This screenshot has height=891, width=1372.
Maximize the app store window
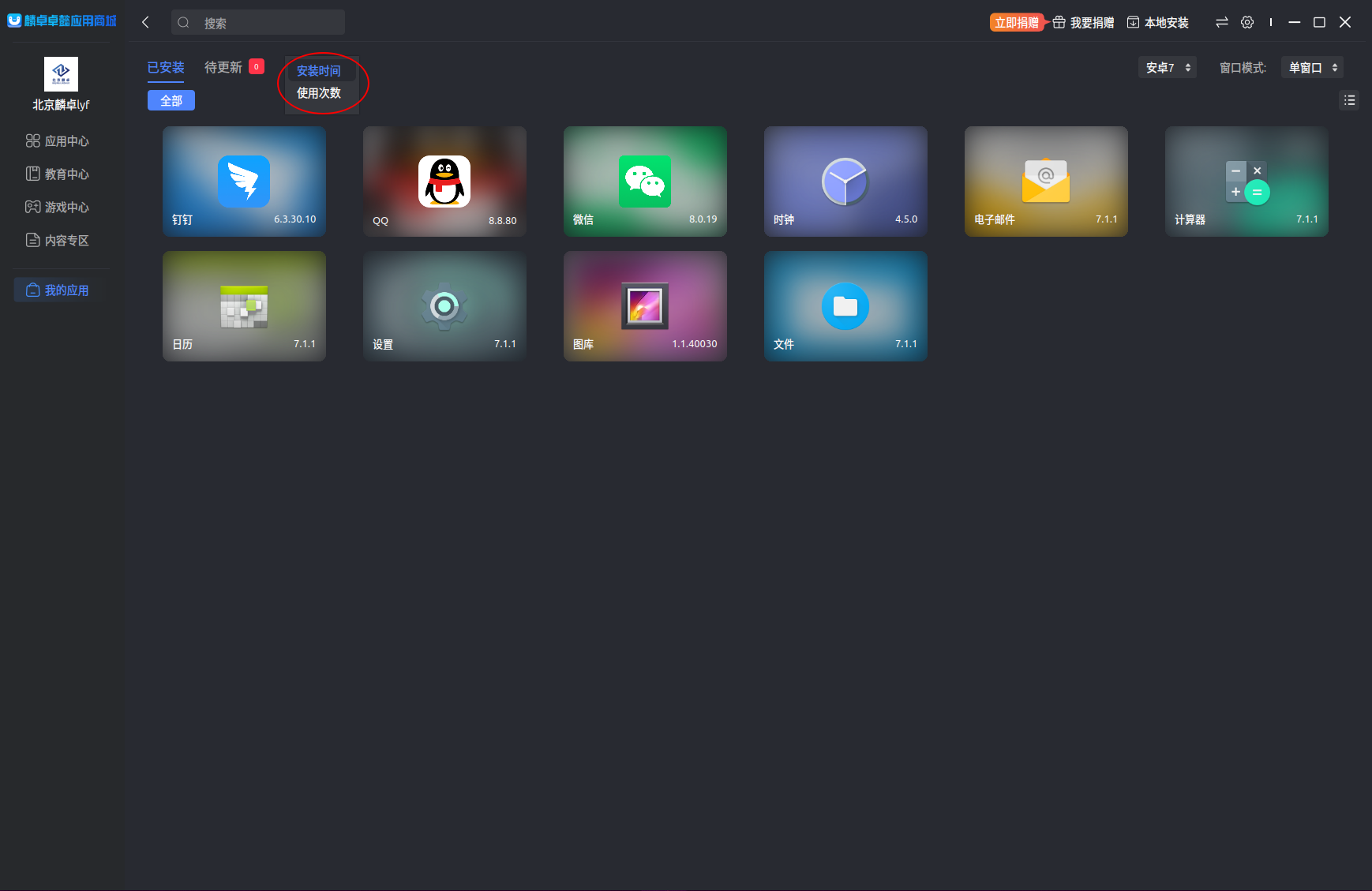point(1319,22)
